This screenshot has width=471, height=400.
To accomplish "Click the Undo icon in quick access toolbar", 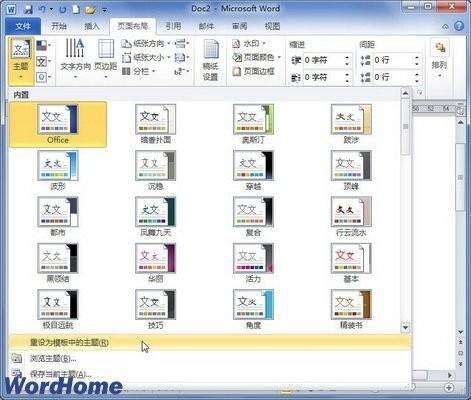I will click(x=42, y=9).
